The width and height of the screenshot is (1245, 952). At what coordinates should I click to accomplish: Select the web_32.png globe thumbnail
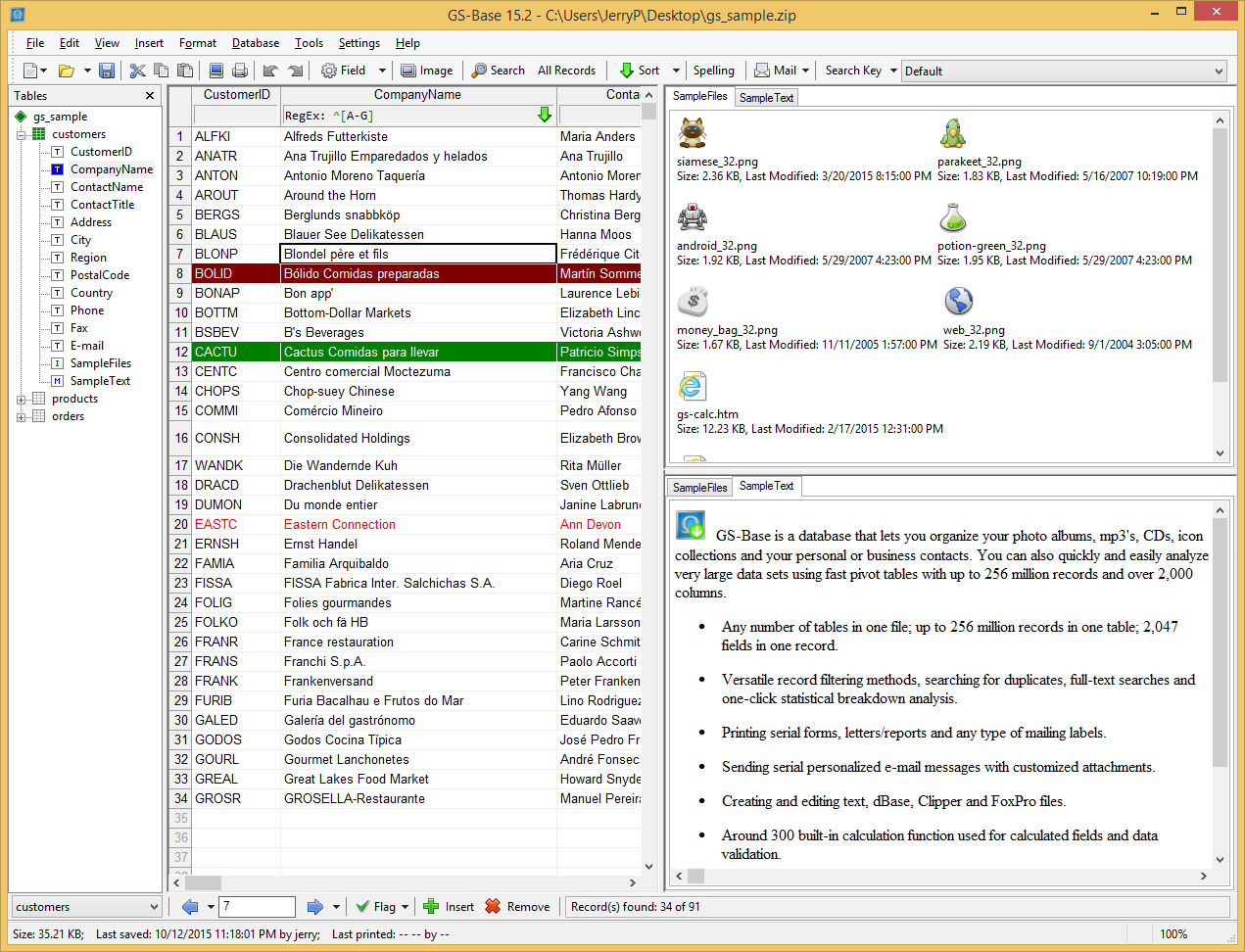click(959, 302)
